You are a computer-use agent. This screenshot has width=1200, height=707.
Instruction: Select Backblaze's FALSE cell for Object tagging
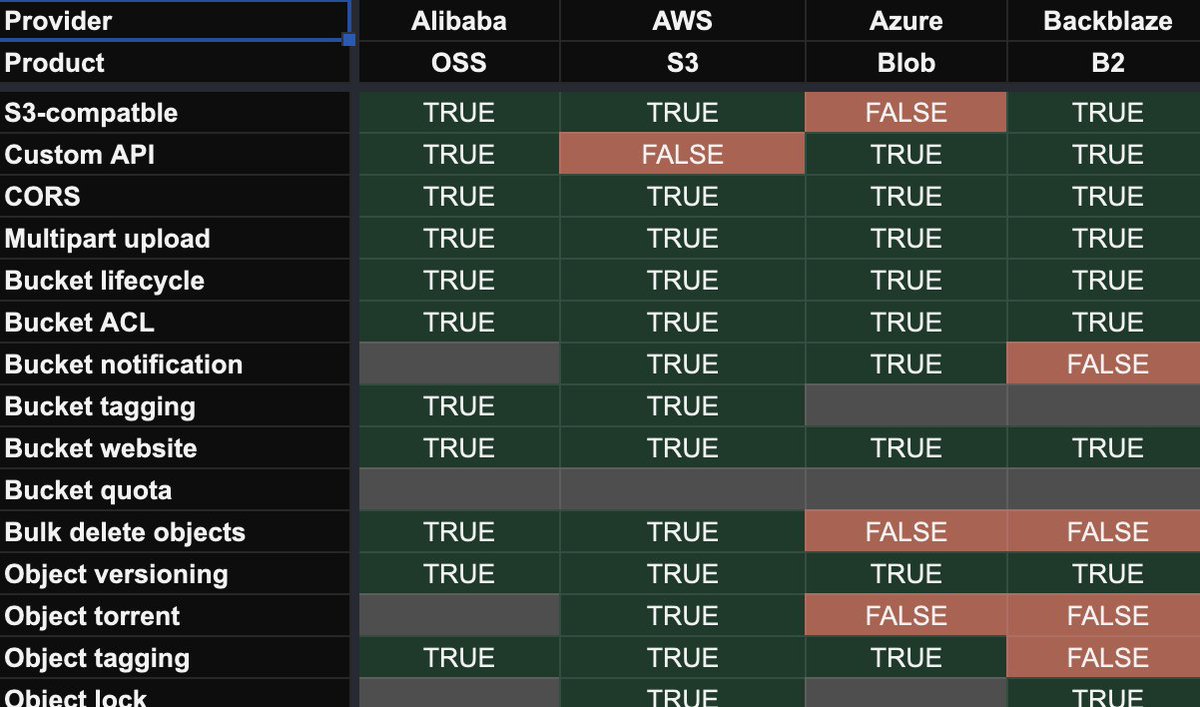point(1104,658)
